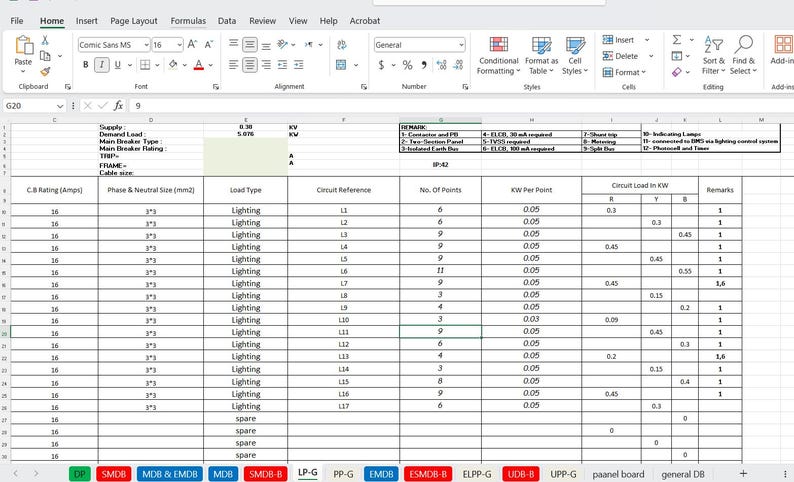Image resolution: width=794 pixels, height=482 pixels.
Task: Open the SMDB sheet tab
Action: point(113,474)
